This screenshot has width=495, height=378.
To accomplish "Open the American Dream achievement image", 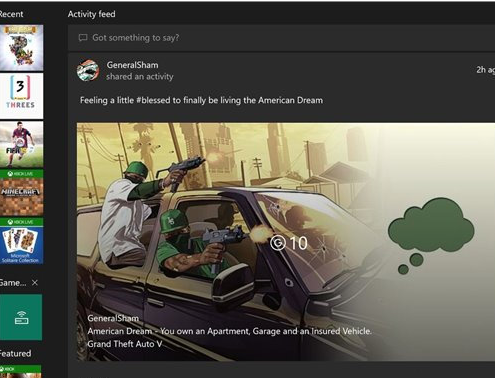I will tap(286, 242).
